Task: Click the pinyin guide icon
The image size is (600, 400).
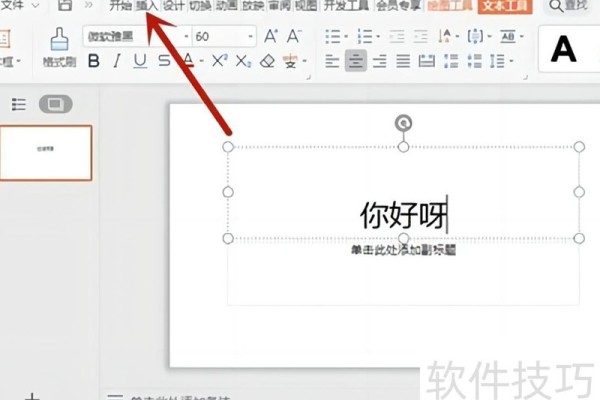Action: click(290, 61)
